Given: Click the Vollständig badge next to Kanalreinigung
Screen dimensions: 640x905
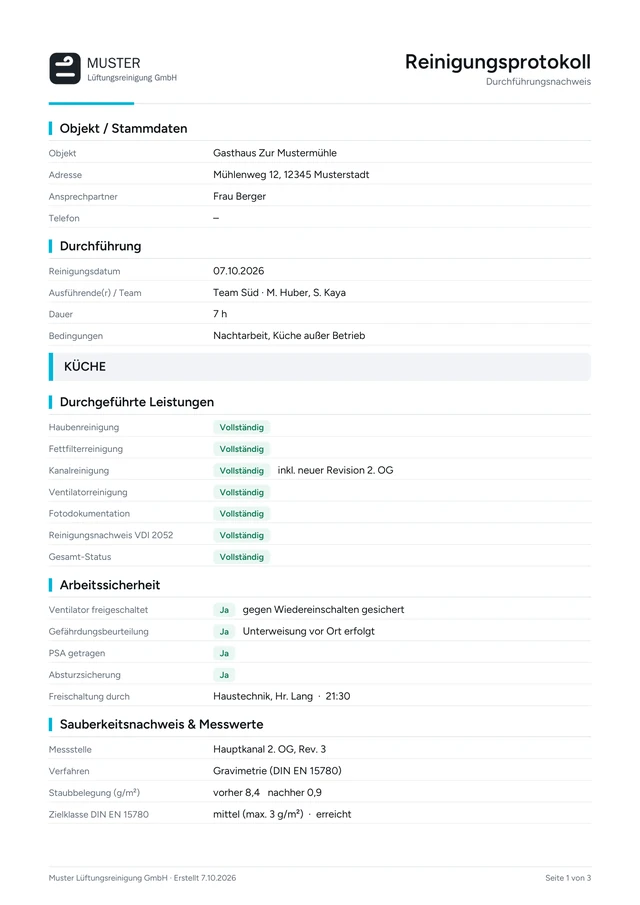Looking at the screenshot, I should [x=241, y=471].
